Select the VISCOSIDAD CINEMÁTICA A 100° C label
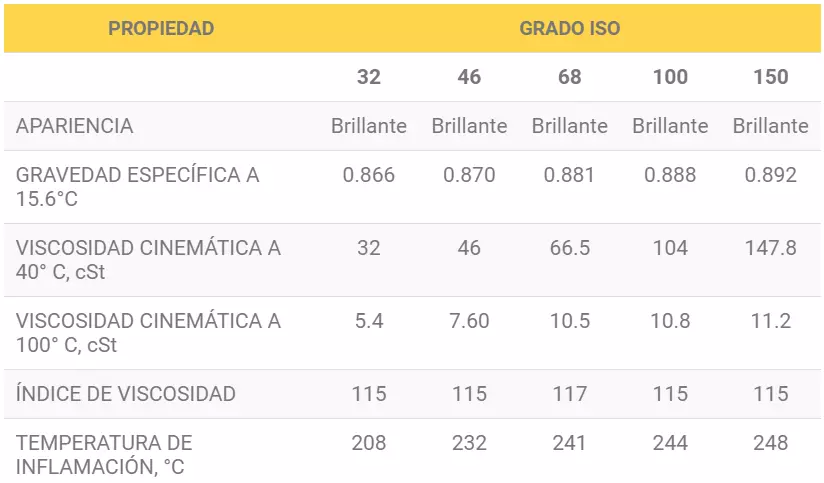The height and width of the screenshot is (483, 824). (x=148, y=333)
